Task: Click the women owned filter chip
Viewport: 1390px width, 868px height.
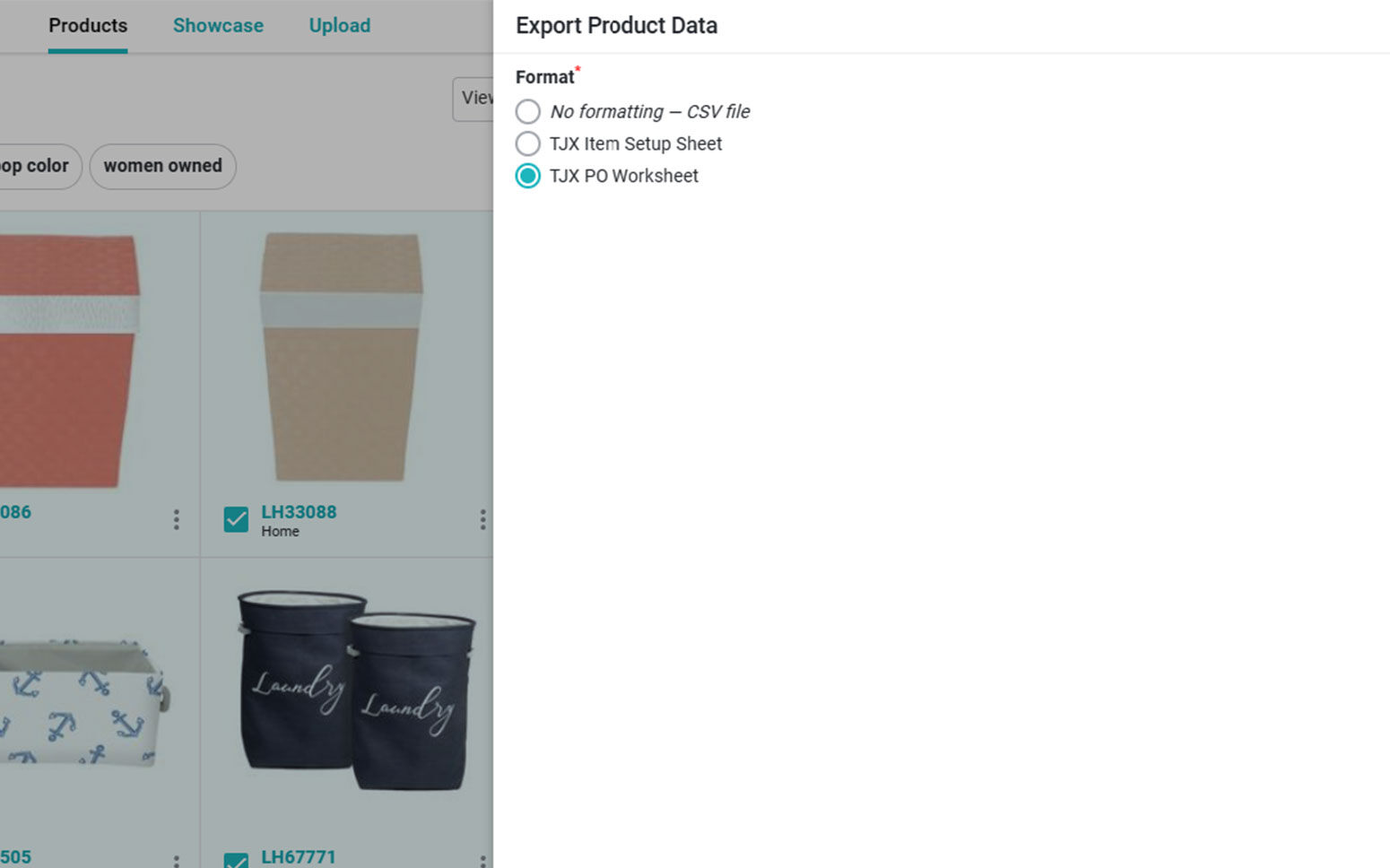Action: pos(162,166)
